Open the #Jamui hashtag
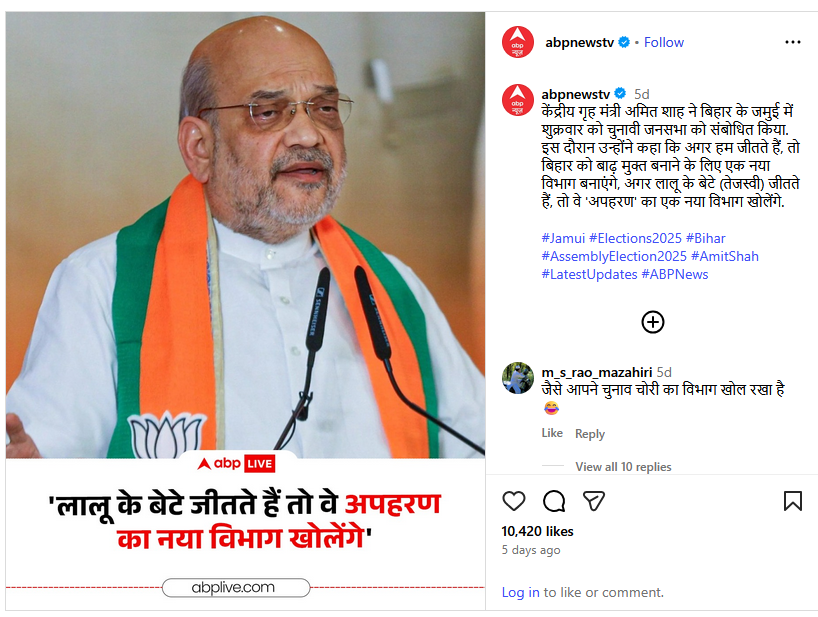 point(563,238)
